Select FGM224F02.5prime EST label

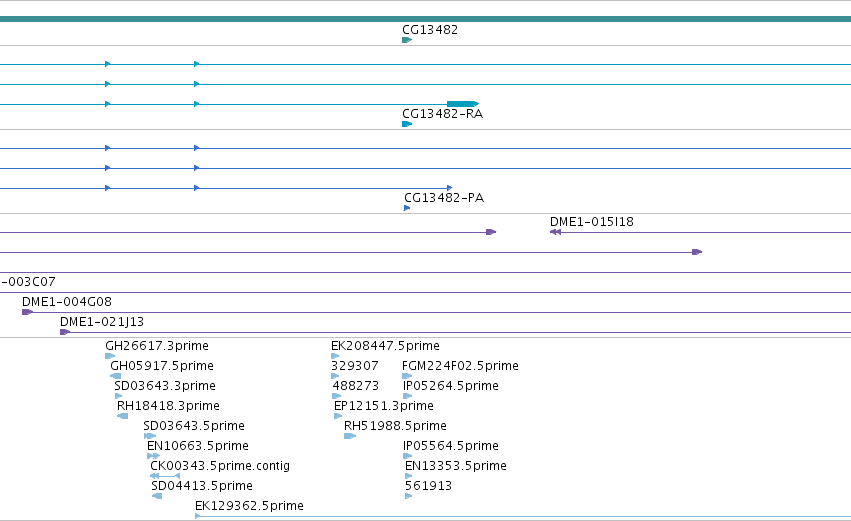tap(460, 366)
